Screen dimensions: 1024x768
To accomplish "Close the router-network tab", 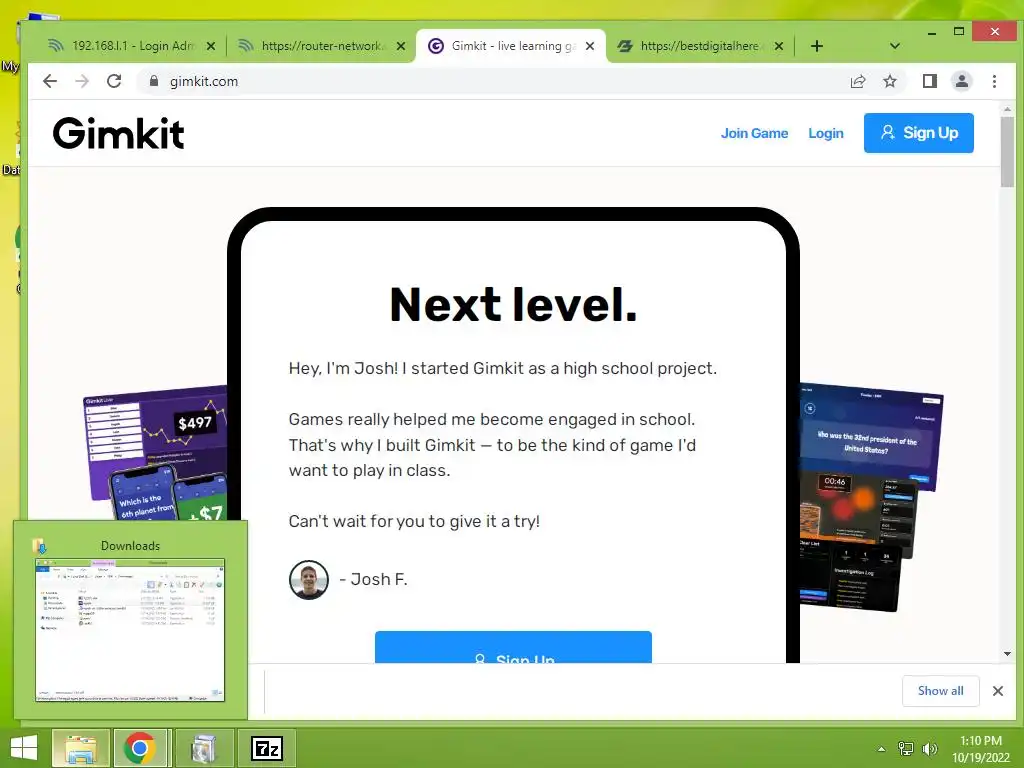I will (401, 46).
